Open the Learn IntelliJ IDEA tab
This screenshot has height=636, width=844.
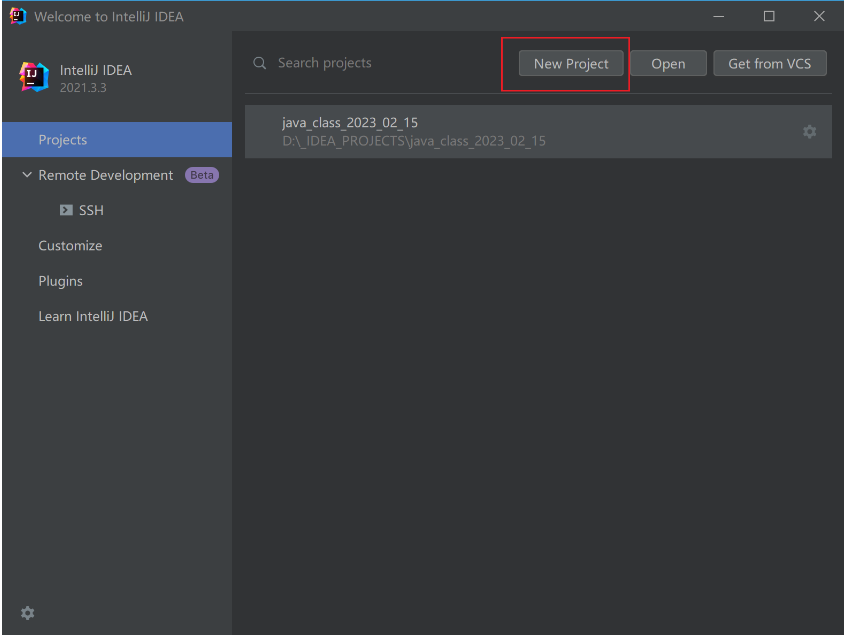click(93, 316)
